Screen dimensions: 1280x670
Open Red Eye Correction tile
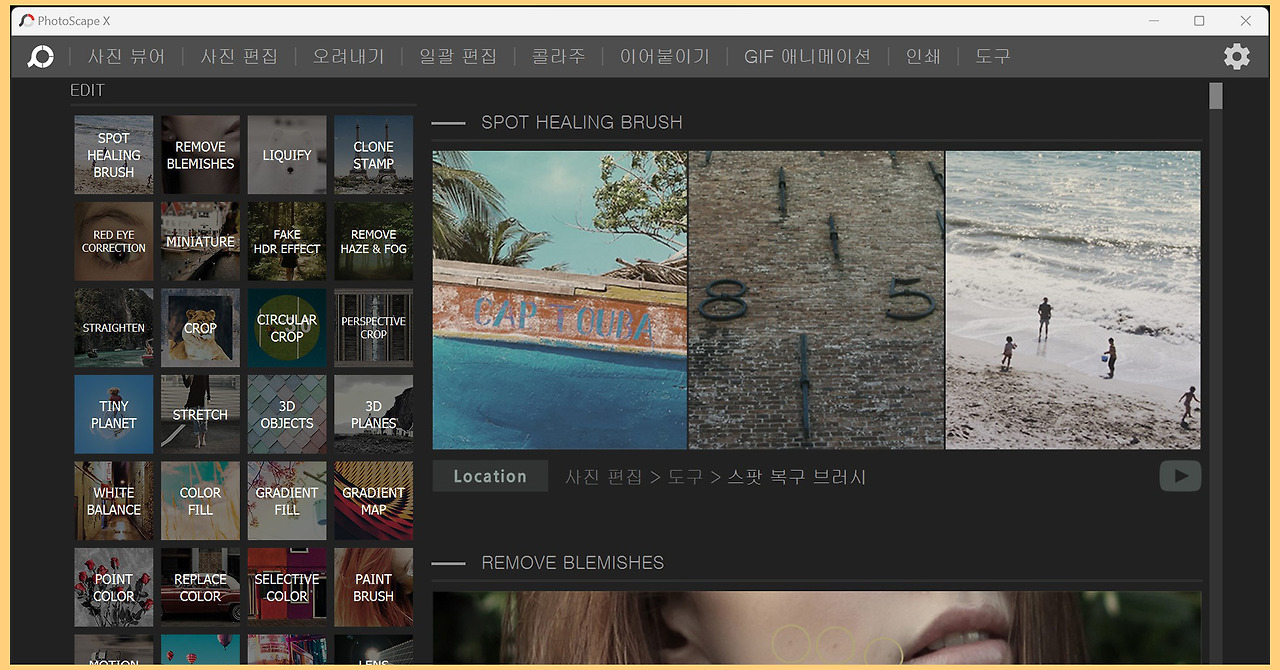114,241
